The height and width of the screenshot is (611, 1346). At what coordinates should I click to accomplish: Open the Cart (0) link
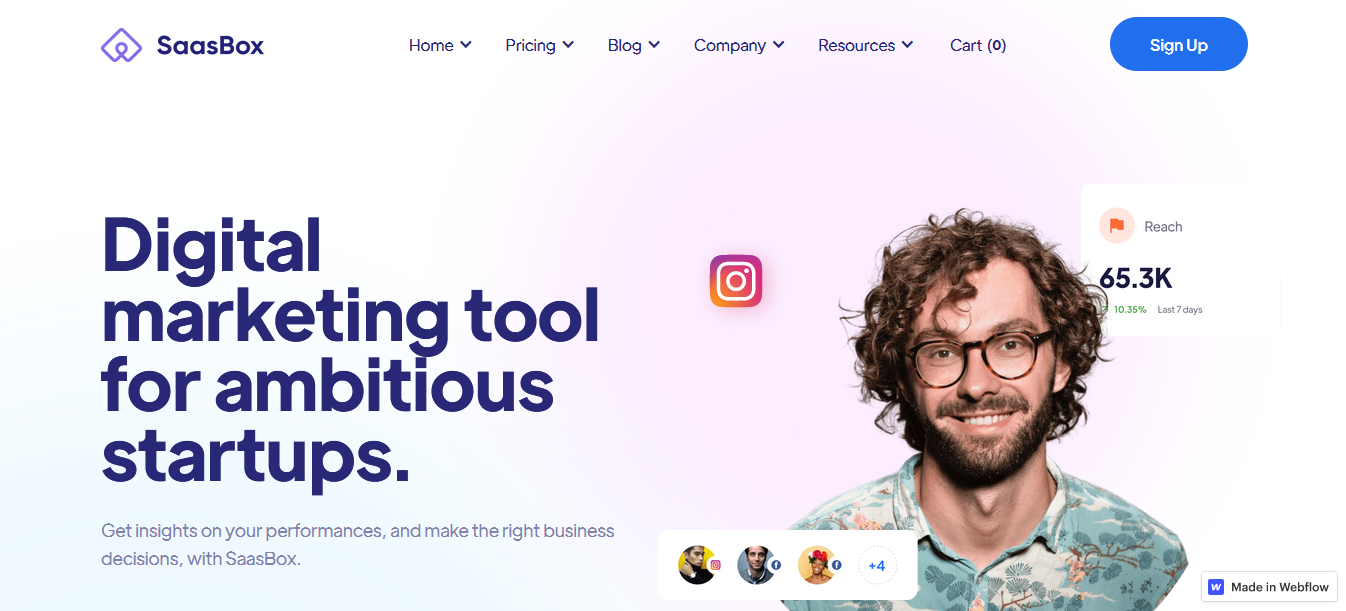[978, 45]
